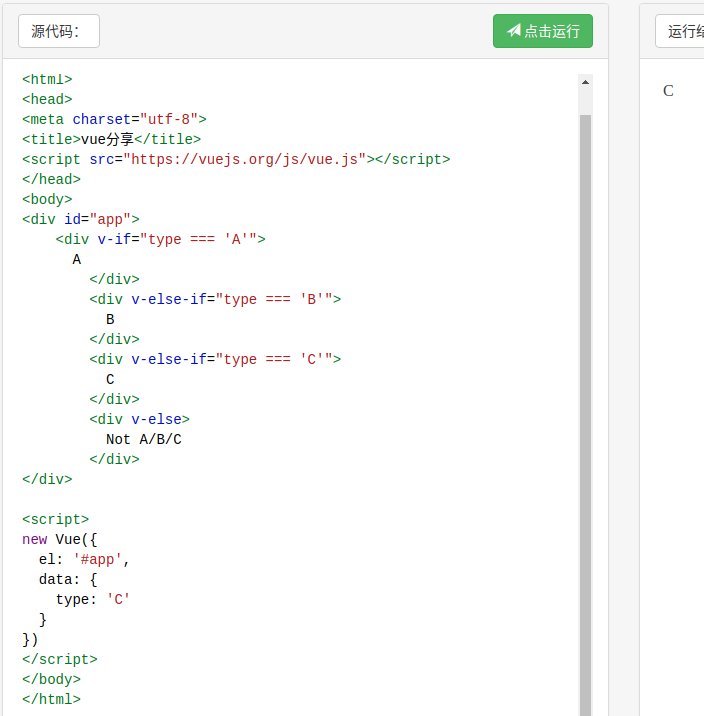Screen dimensions: 704x716
Task: Click the scrollbar up arrow in code editor
Action: [x=585, y=82]
